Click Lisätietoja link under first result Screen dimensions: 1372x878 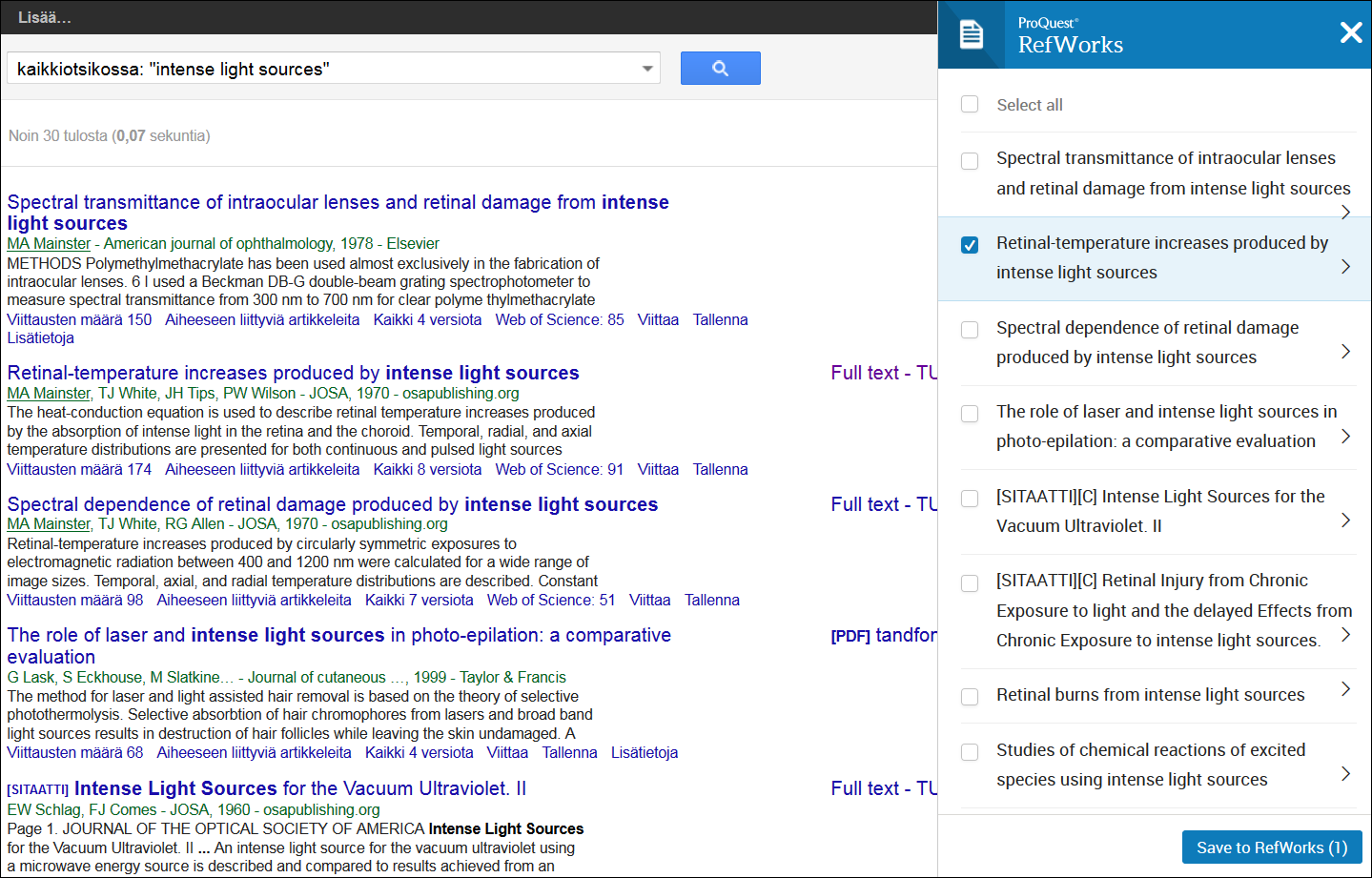[40, 337]
